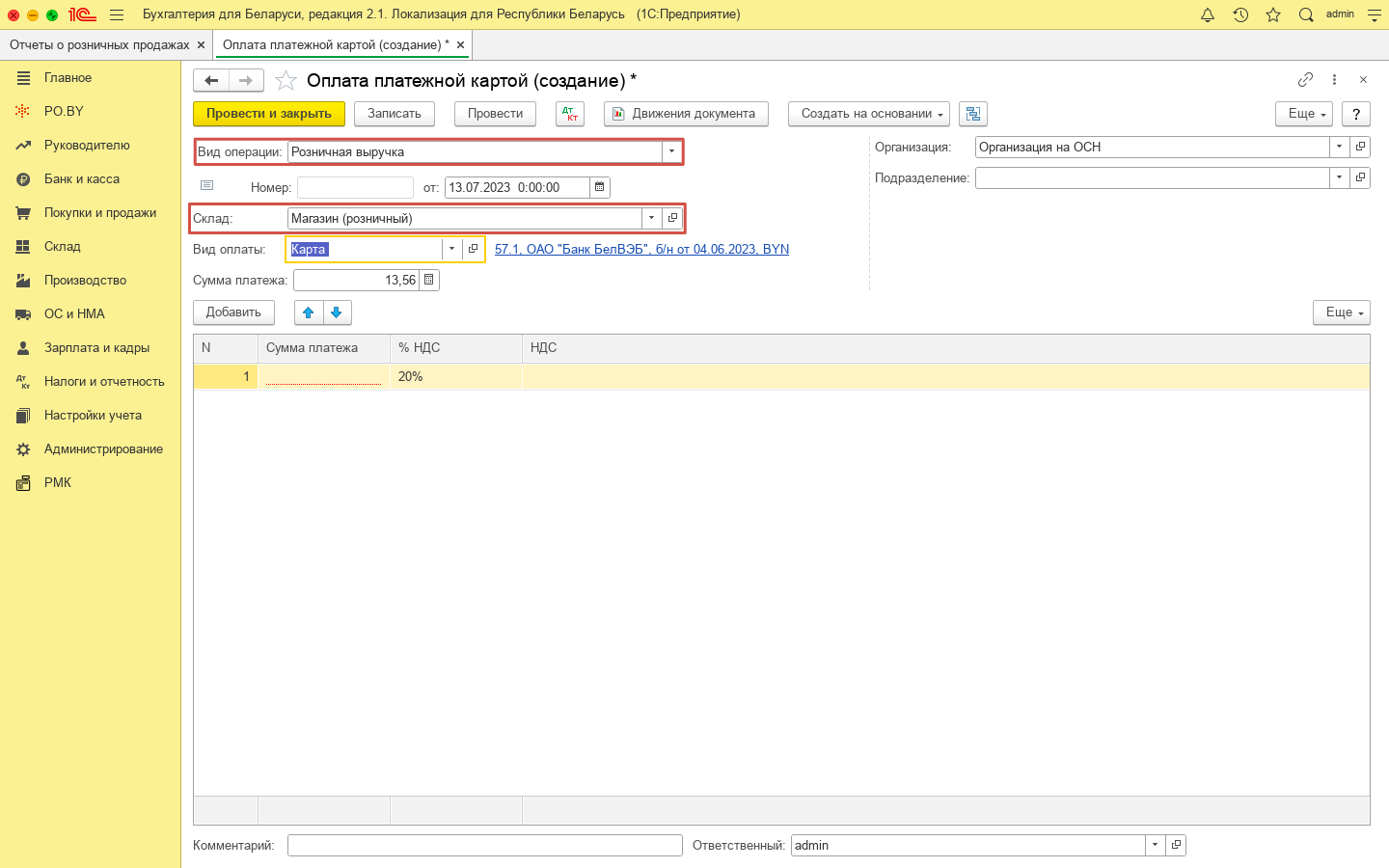Open Банк и касса section

click(82, 179)
